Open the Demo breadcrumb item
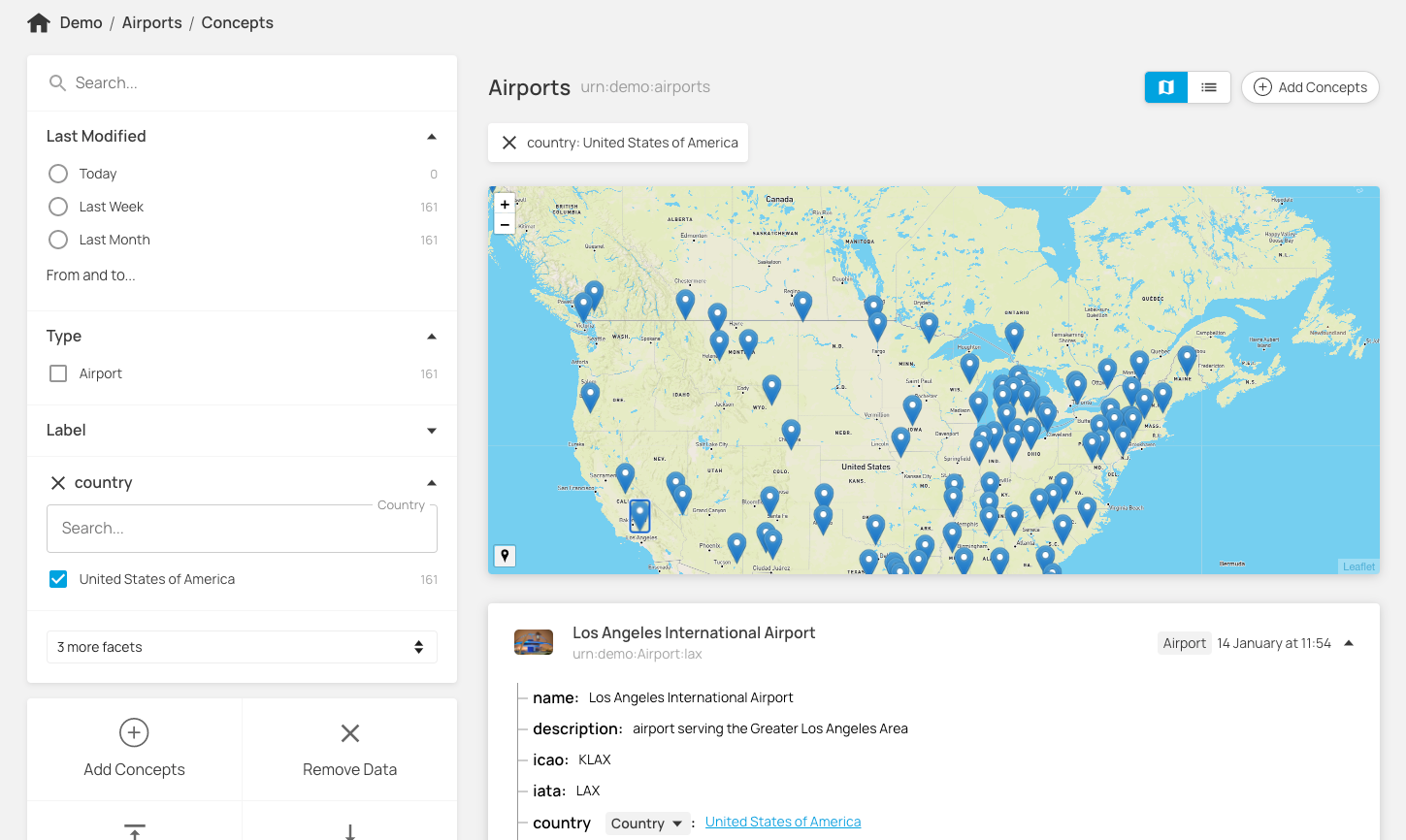1406x840 pixels. [81, 23]
